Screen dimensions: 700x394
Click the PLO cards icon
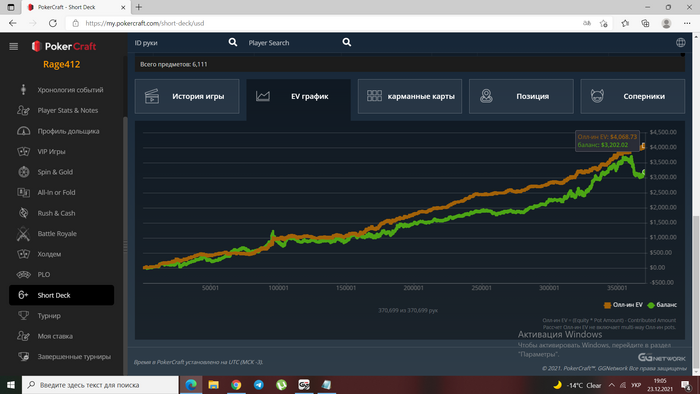point(23,274)
